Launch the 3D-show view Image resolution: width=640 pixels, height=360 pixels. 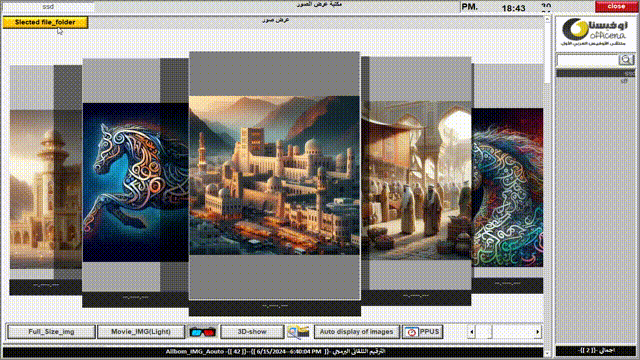252,332
